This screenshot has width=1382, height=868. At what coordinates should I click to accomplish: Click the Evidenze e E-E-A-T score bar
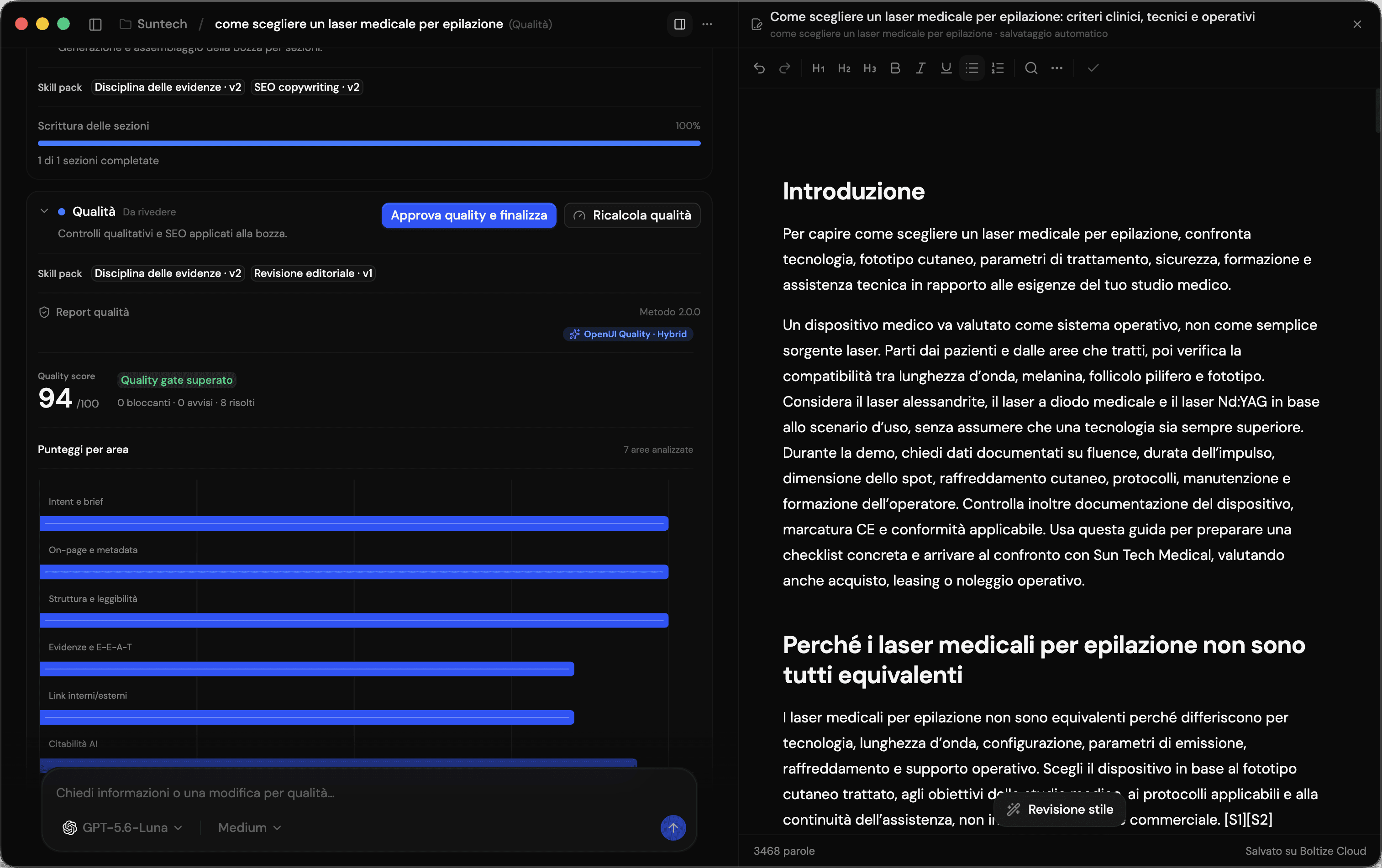click(x=307, y=669)
